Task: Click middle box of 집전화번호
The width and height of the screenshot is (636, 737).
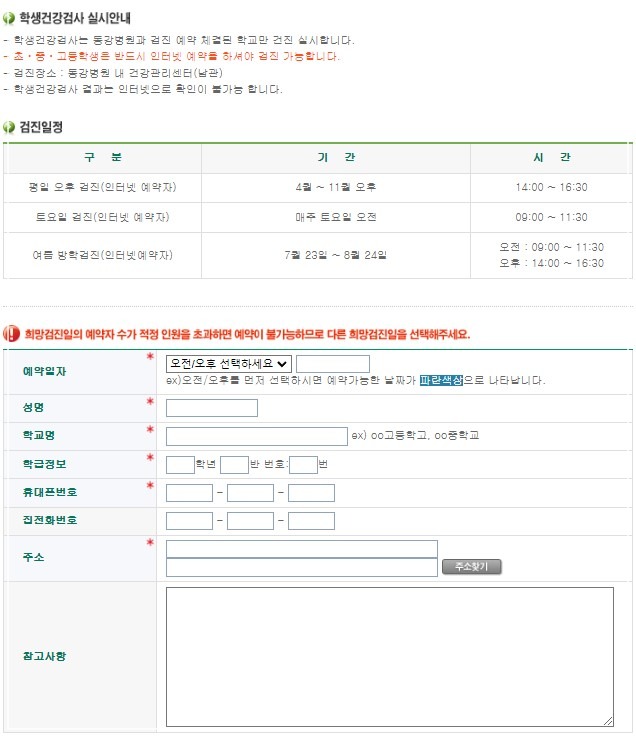Action: pyautogui.click(x=250, y=521)
